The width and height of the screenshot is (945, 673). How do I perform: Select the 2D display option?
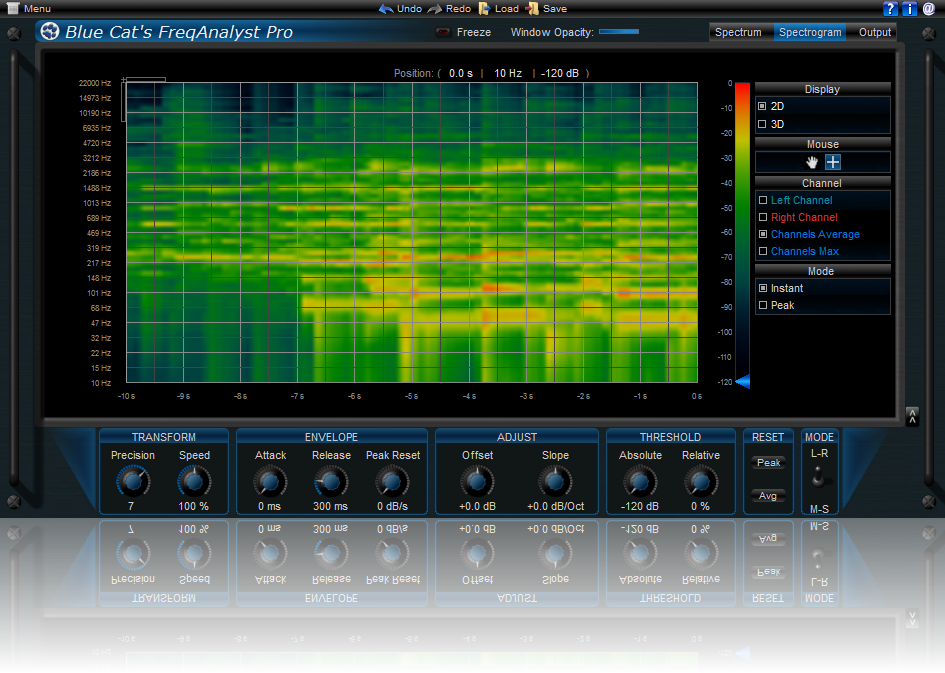762,106
